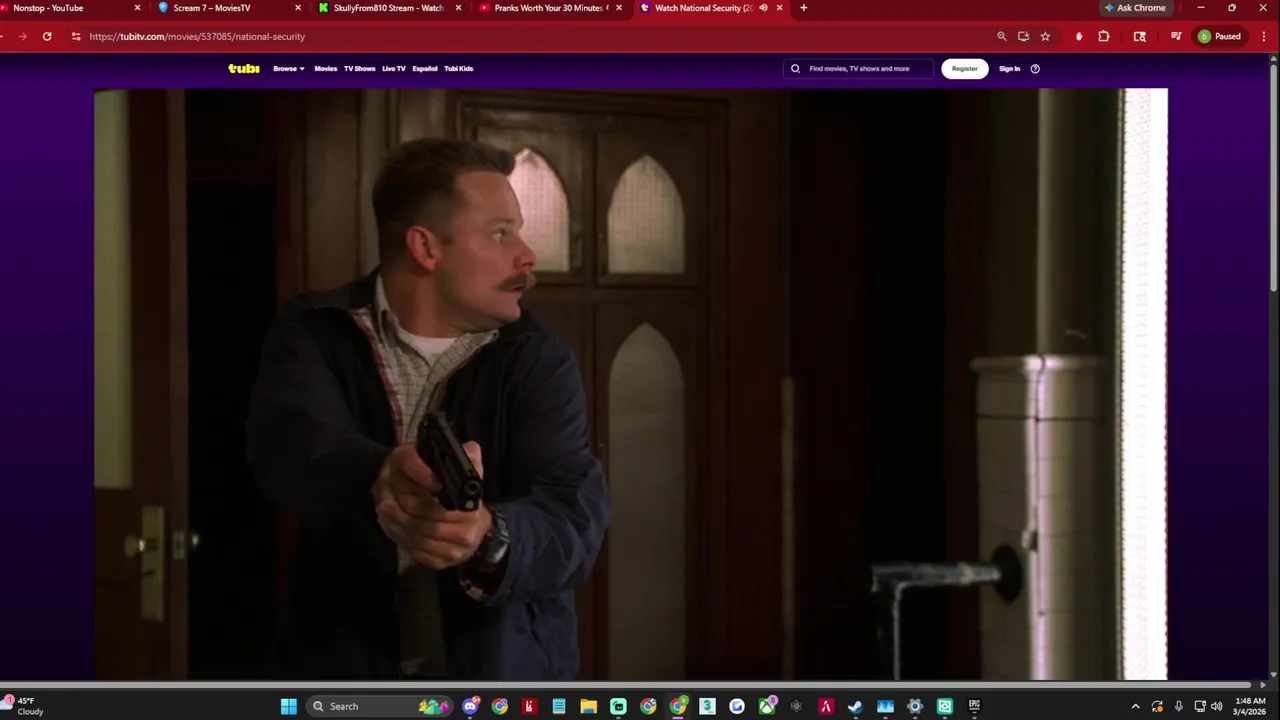Viewport: 1280px width, 720px height.
Task: Click the red extension icon in toolbar
Action: 1078,36
